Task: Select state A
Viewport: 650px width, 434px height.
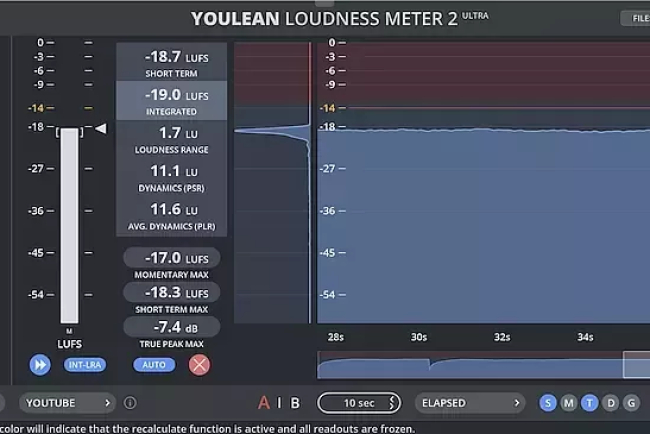Action: click(264, 402)
